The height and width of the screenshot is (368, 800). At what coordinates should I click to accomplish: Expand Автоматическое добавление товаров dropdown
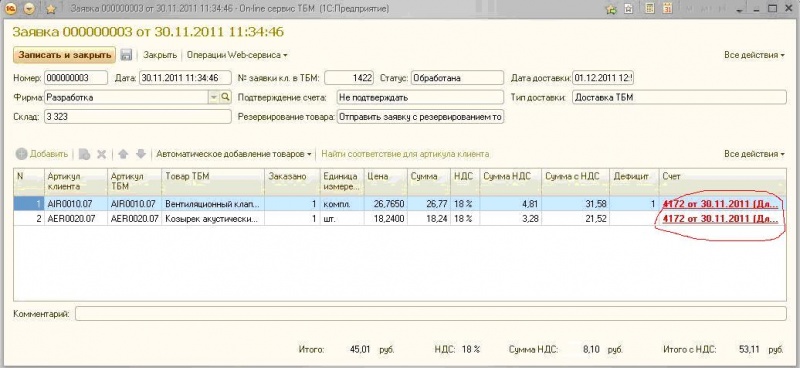(x=234, y=154)
